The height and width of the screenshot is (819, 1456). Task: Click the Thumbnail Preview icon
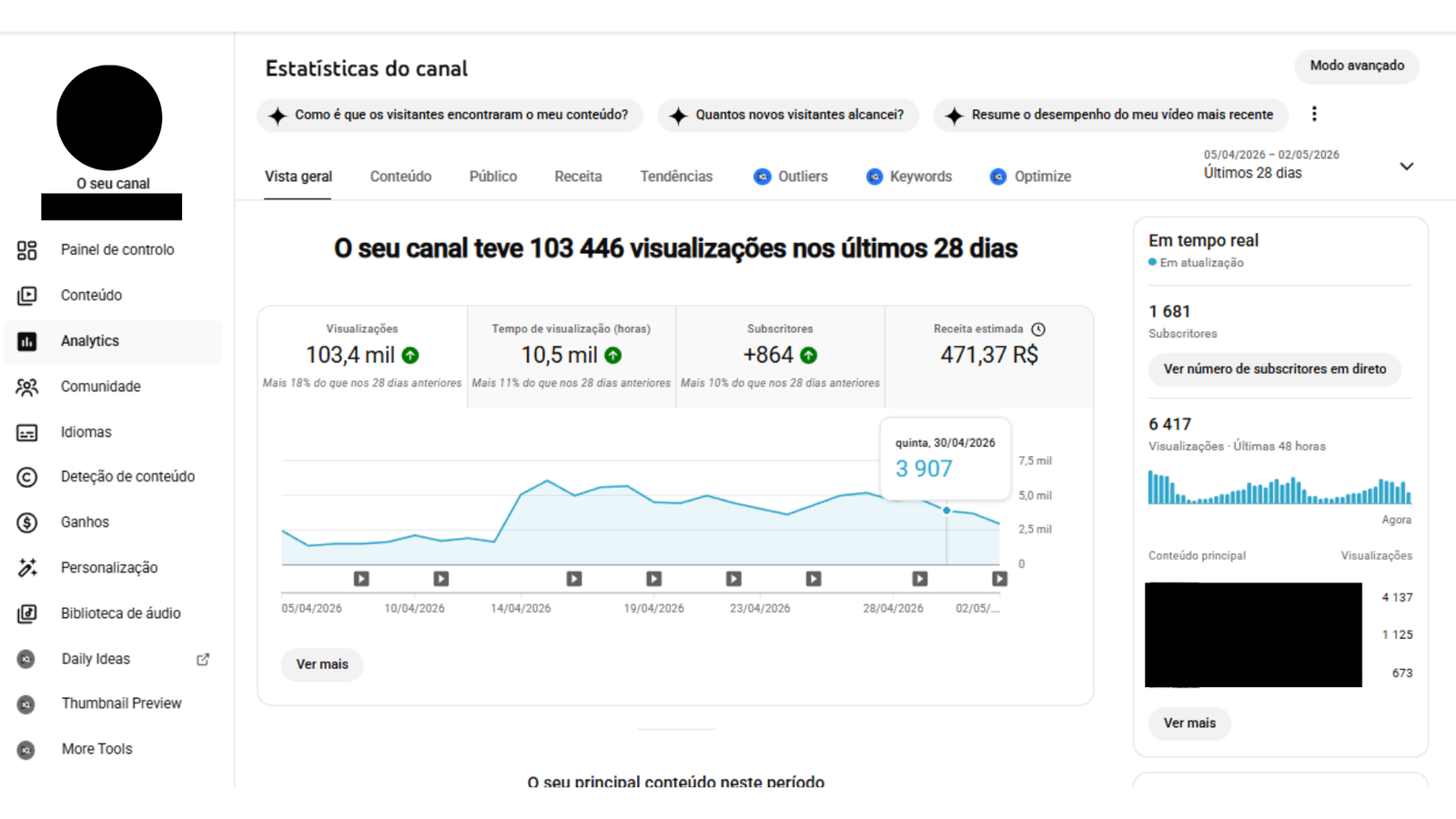tap(26, 703)
